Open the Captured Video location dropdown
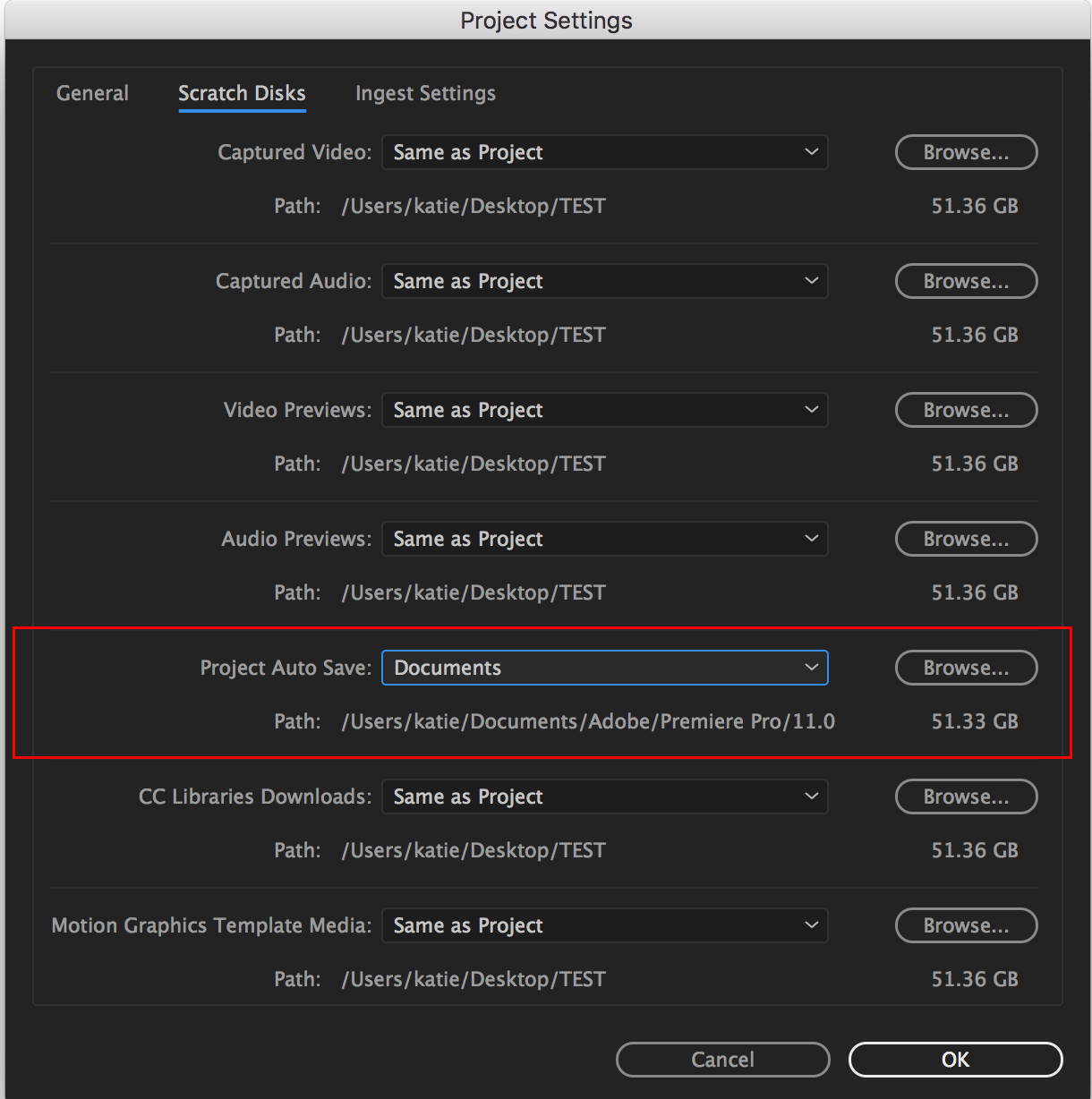This screenshot has width=1092, height=1099. [604, 152]
